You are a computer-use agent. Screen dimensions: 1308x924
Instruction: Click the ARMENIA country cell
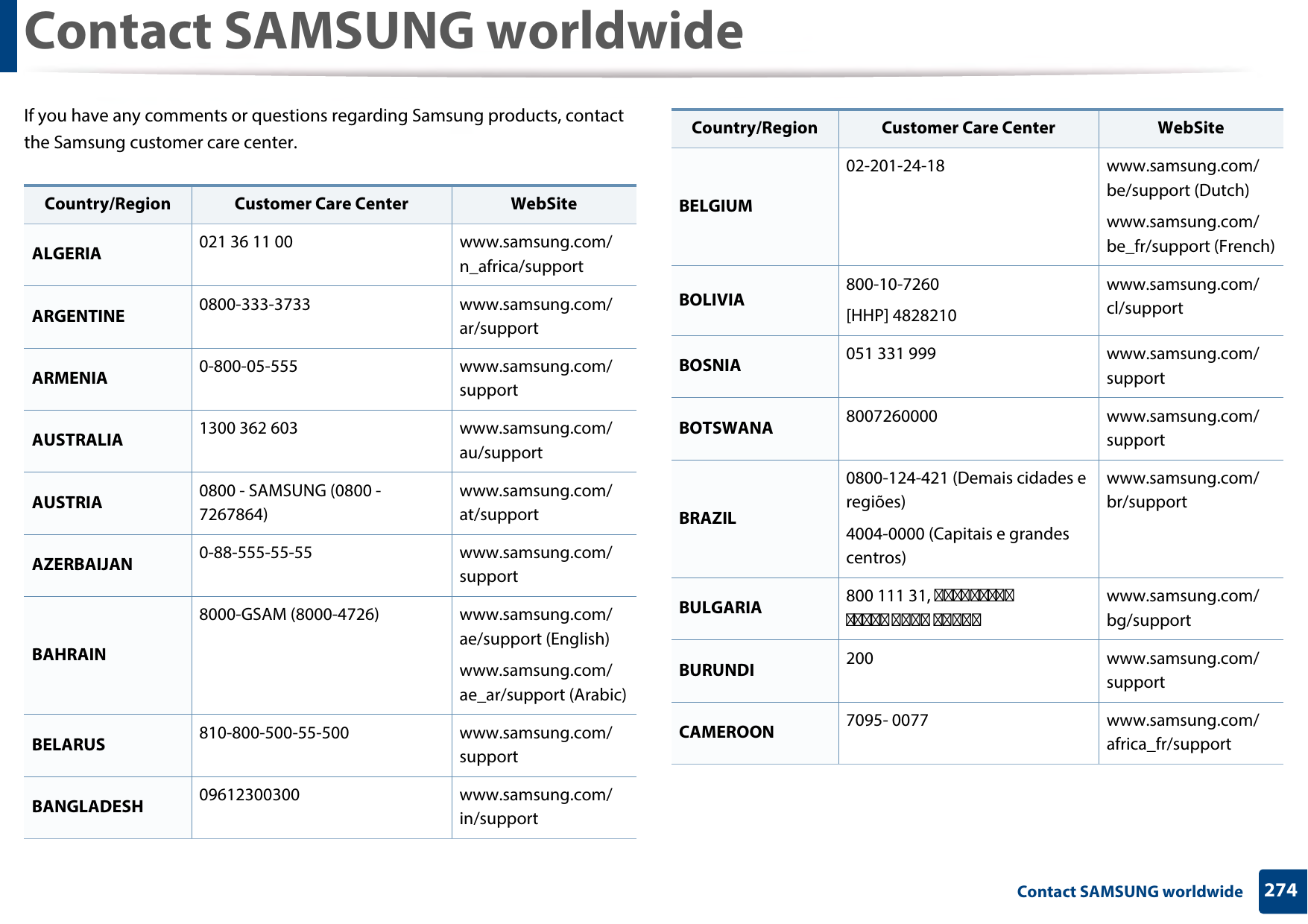[107, 379]
